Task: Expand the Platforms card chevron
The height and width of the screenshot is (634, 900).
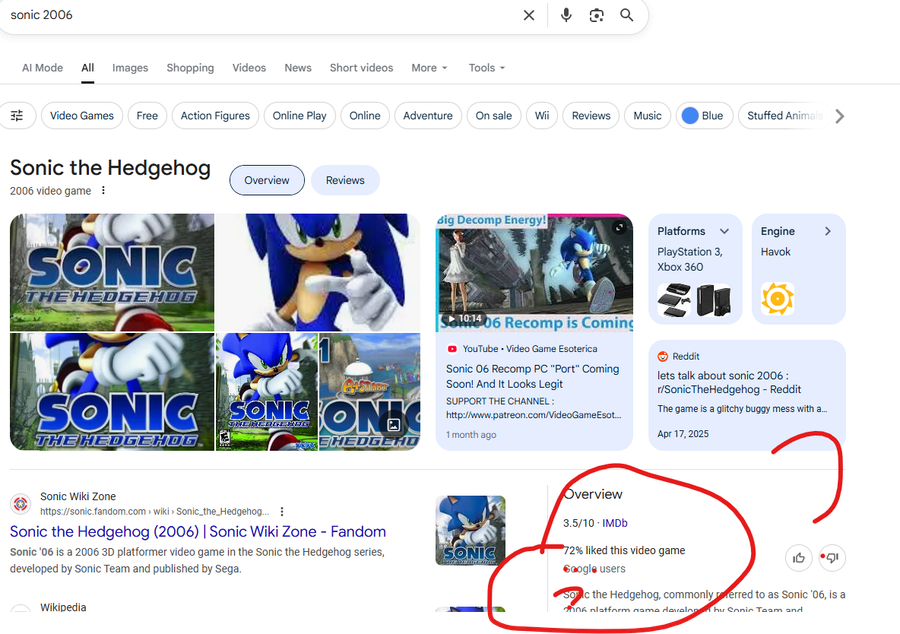Action: (x=724, y=231)
